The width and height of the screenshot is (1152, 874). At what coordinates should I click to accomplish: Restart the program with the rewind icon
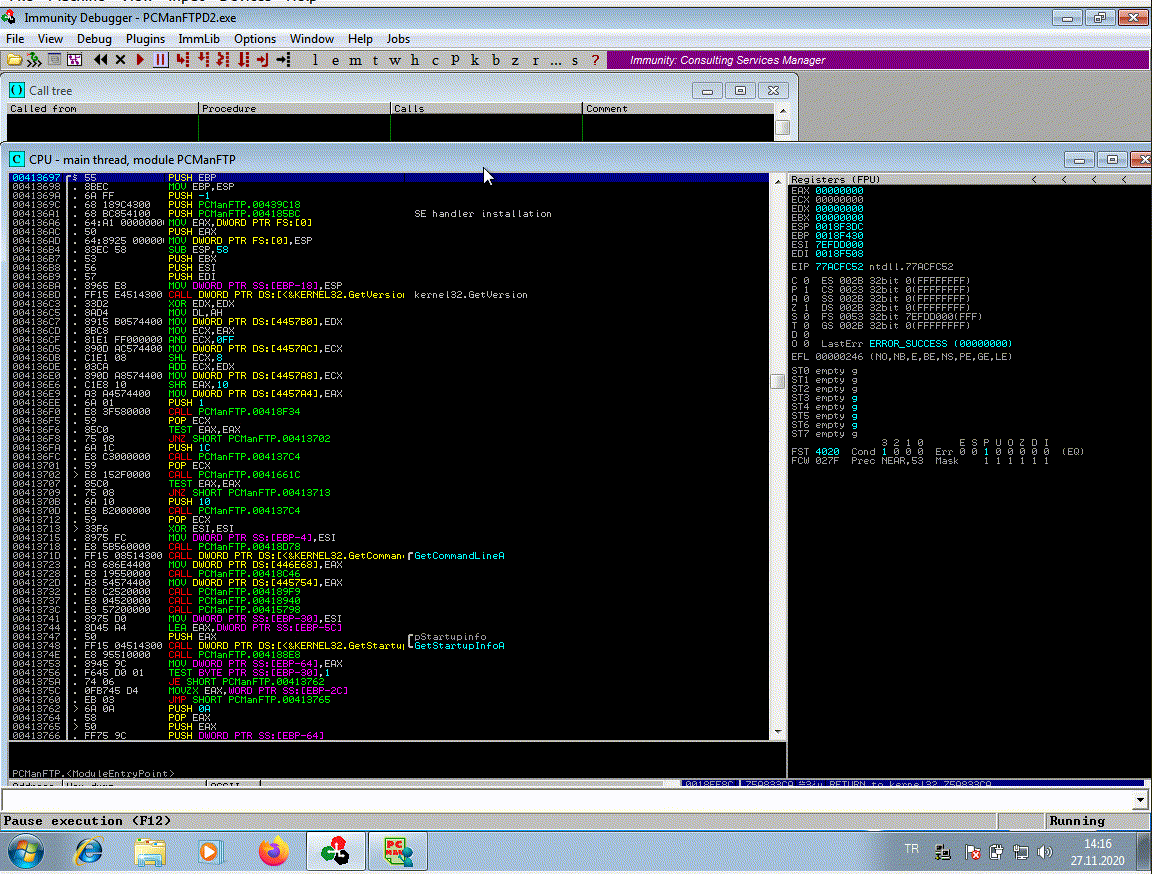click(101, 60)
